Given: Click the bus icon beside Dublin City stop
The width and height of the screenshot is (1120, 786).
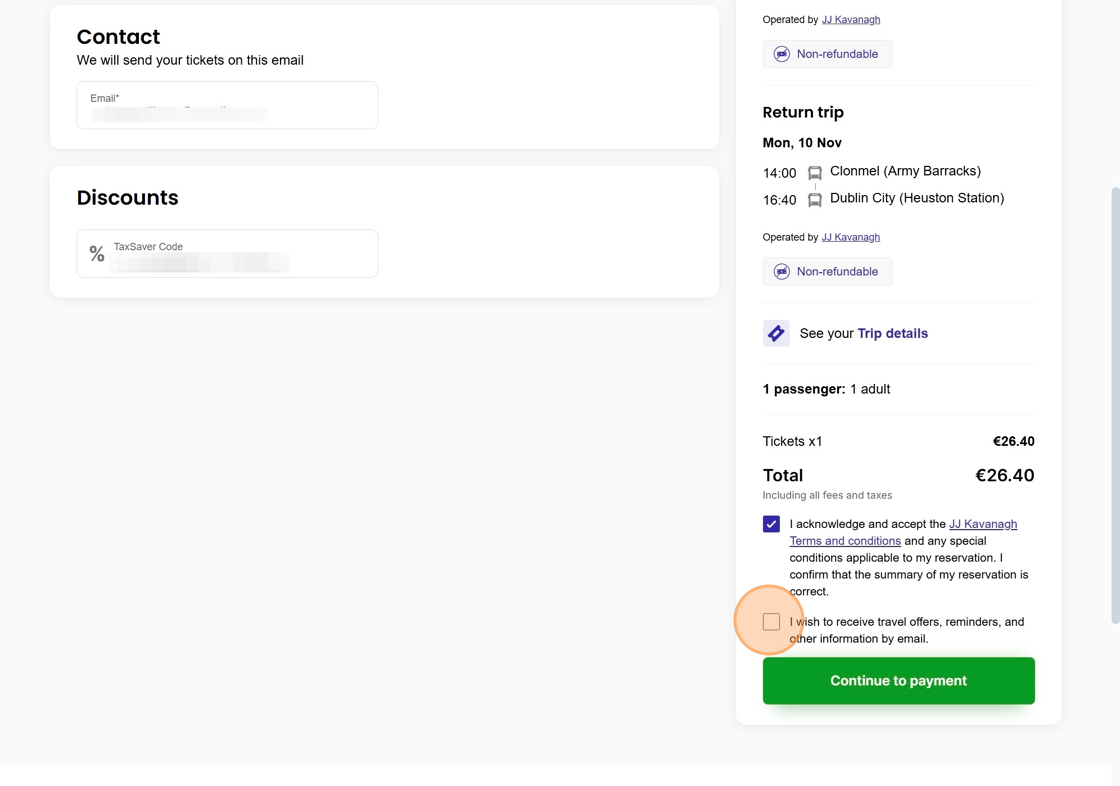Looking at the screenshot, I should (x=815, y=200).
